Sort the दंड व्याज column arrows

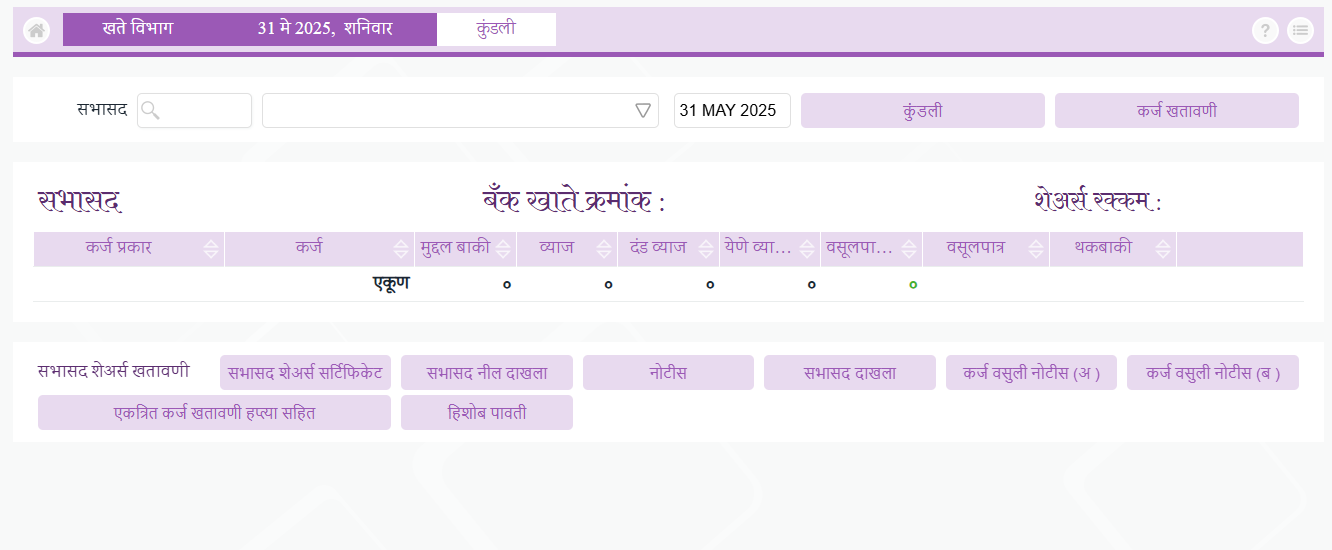pos(706,249)
